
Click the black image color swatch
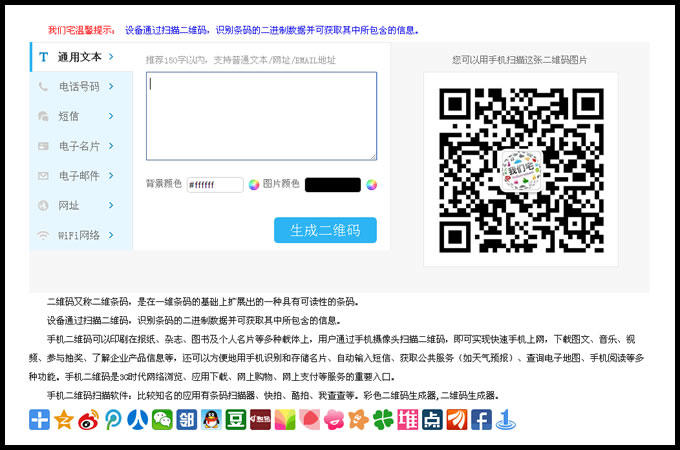point(333,185)
